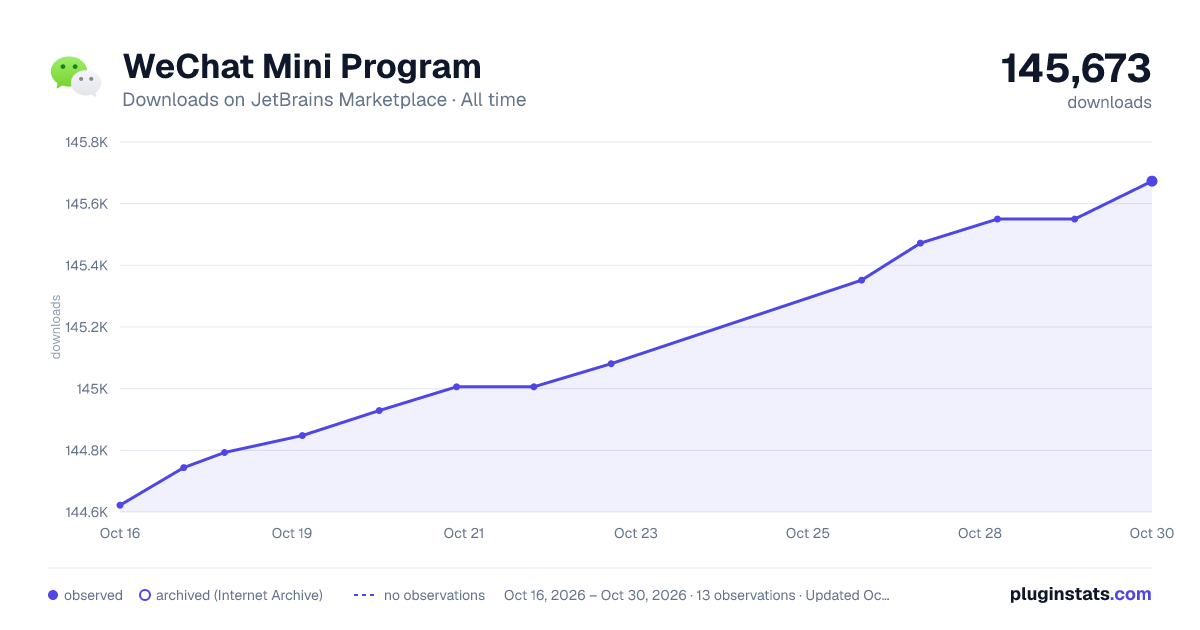Click the first data point at Oct 16

(120, 505)
